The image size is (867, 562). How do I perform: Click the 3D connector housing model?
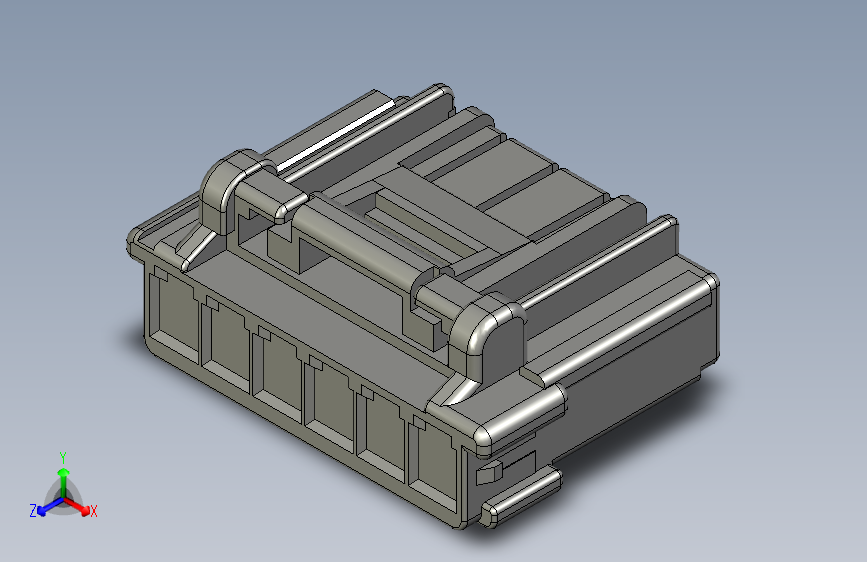(423, 307)
